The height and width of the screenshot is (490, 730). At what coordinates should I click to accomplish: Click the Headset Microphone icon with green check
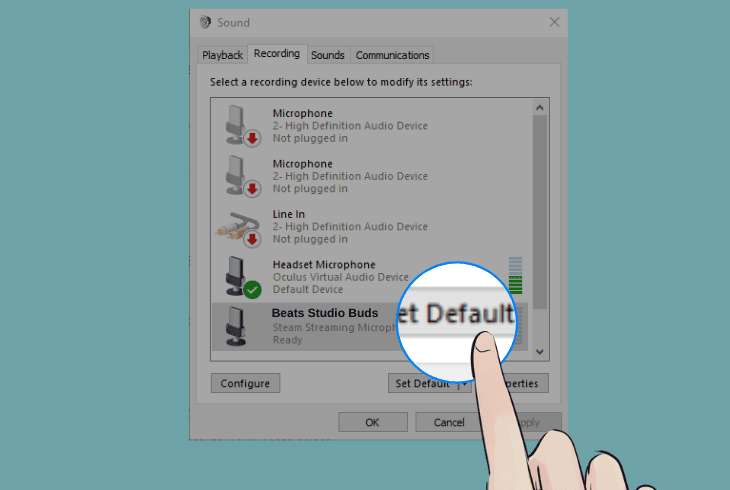click(x=243, y=277)
